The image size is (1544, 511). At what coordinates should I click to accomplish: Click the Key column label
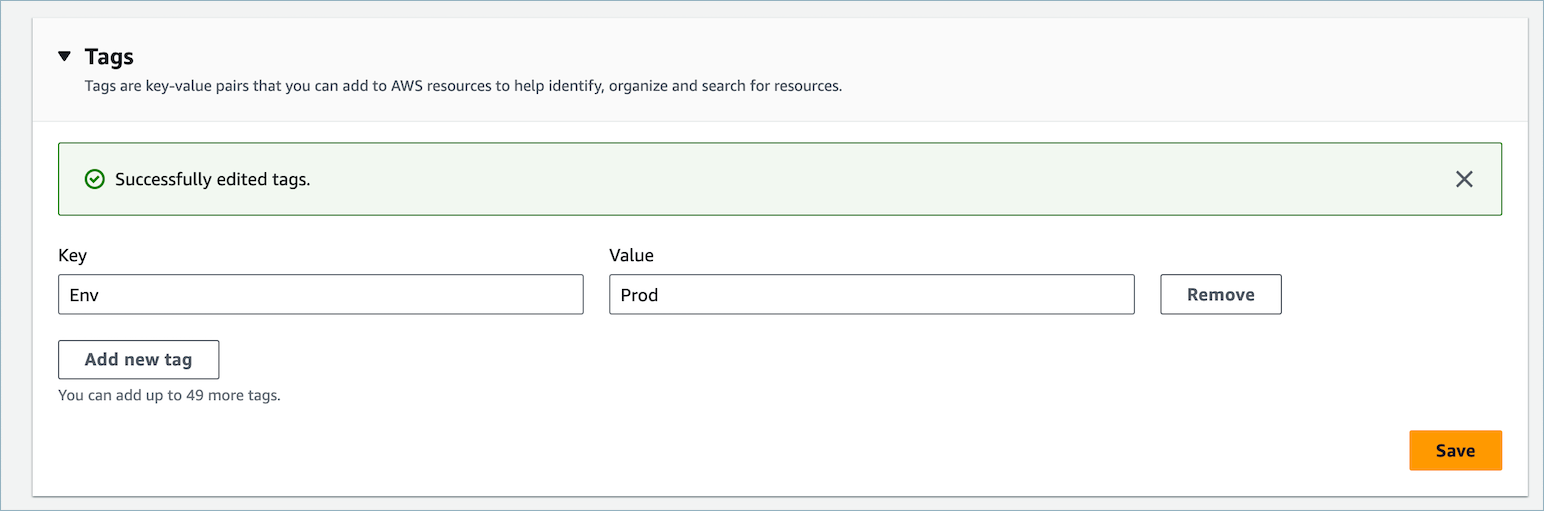[x=73, y=255]
